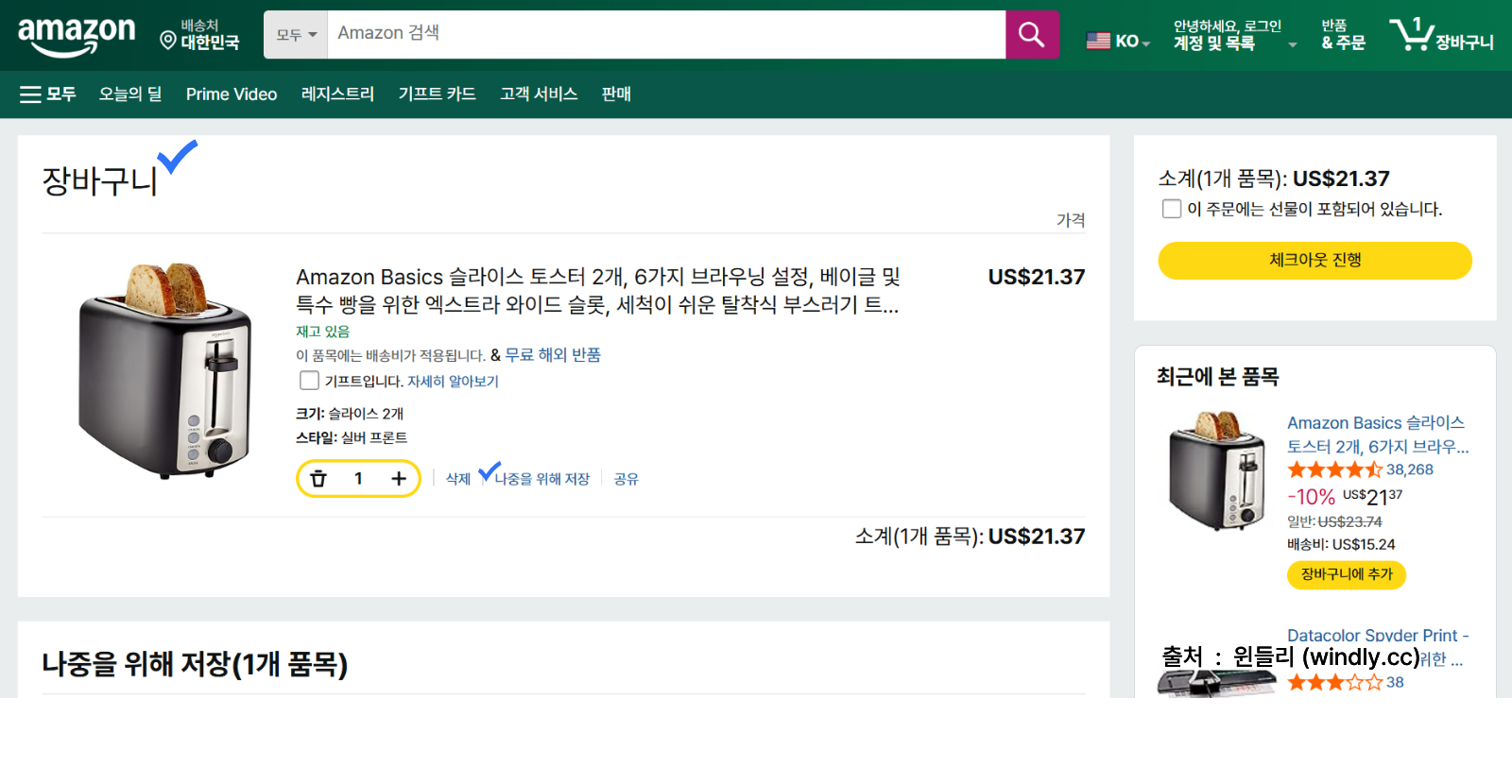Click the delivery location pin 대한민국
The height and width of the screenshot is (784, 1512).
199,35
